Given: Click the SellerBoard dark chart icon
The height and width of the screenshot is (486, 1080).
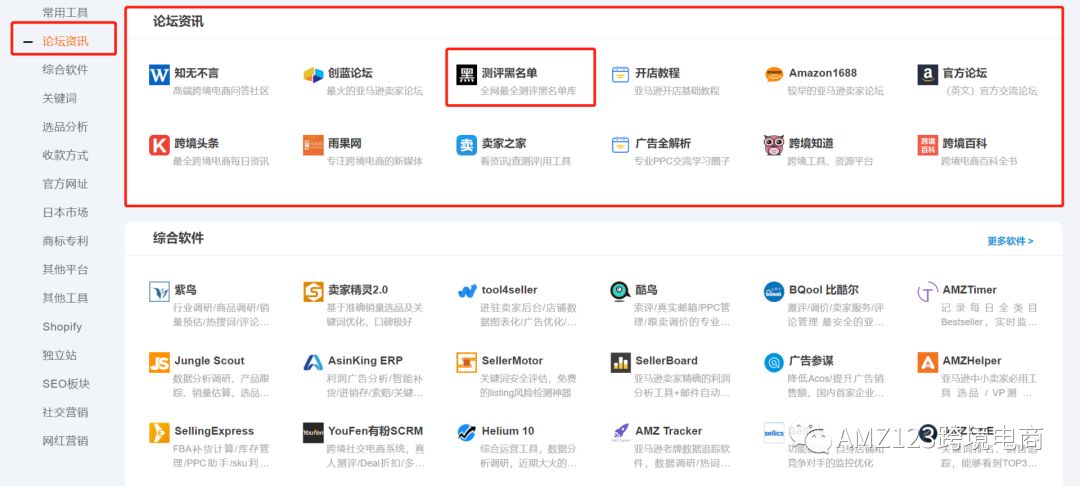Looking at the screenshot, I should [x=621, y=362].
